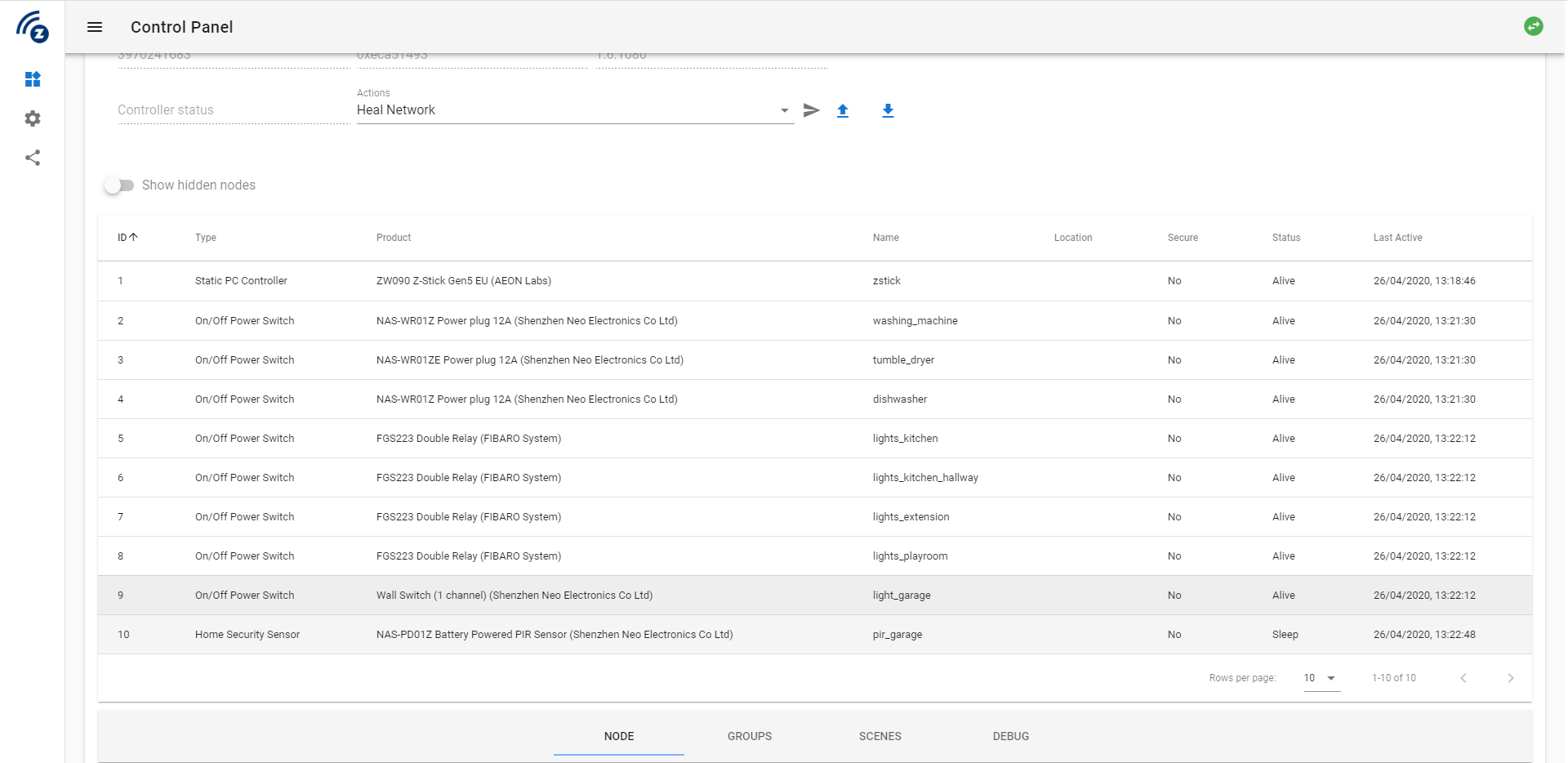Click the green connection status icon
1568x763 pixels.
coord(1534,25)
